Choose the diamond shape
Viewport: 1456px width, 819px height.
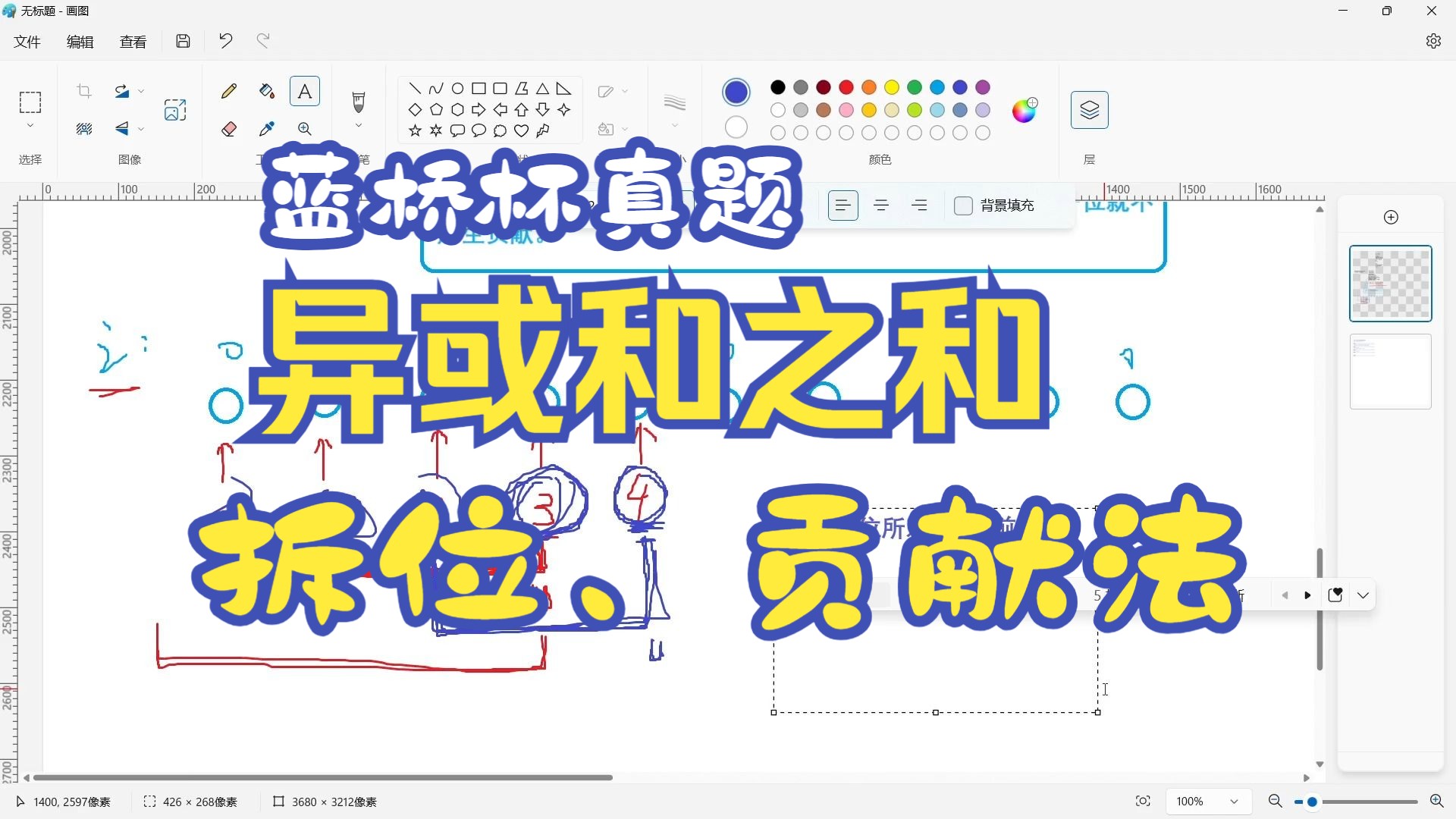[x=415, y=110]
